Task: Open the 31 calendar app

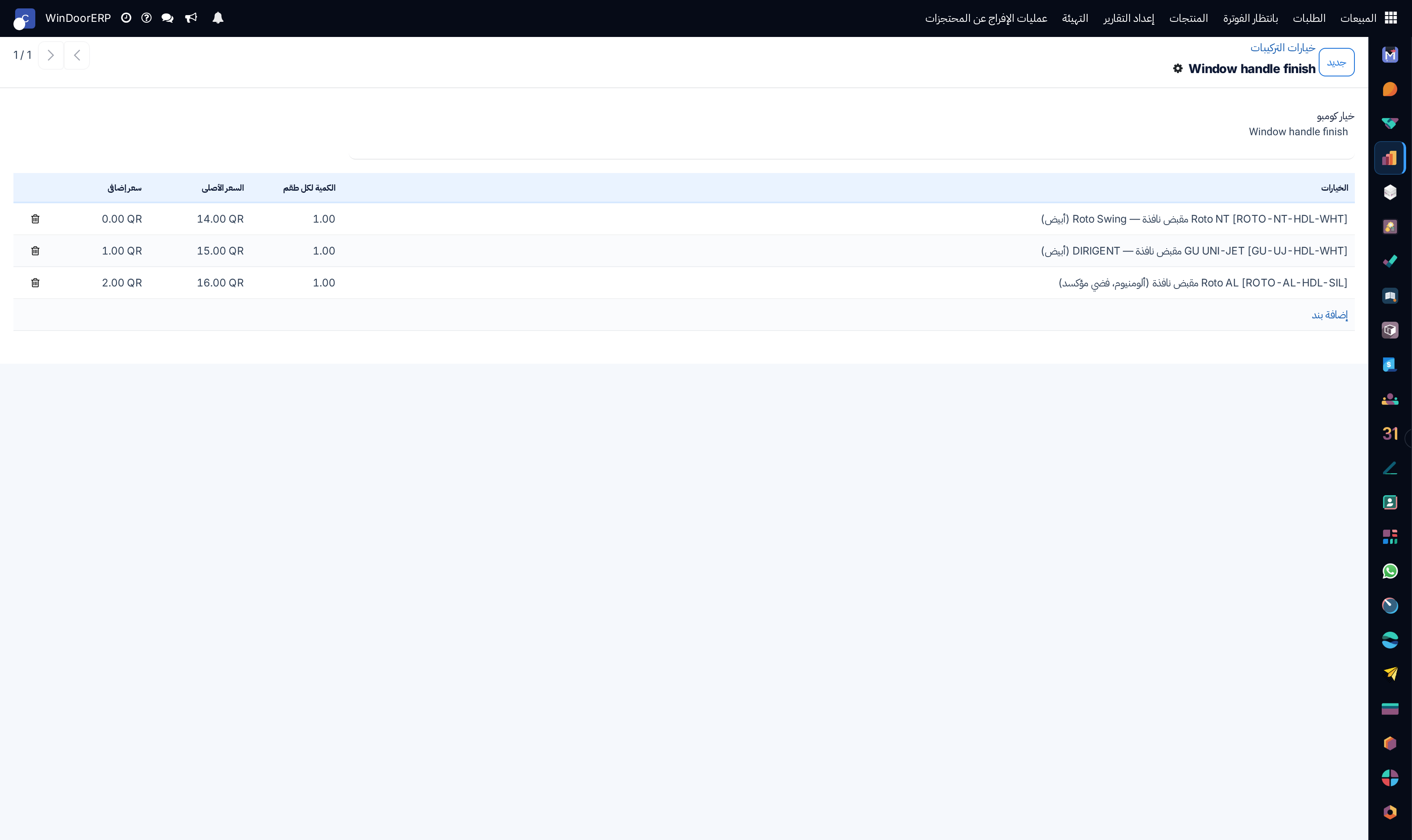Action: coord(1390,433)
